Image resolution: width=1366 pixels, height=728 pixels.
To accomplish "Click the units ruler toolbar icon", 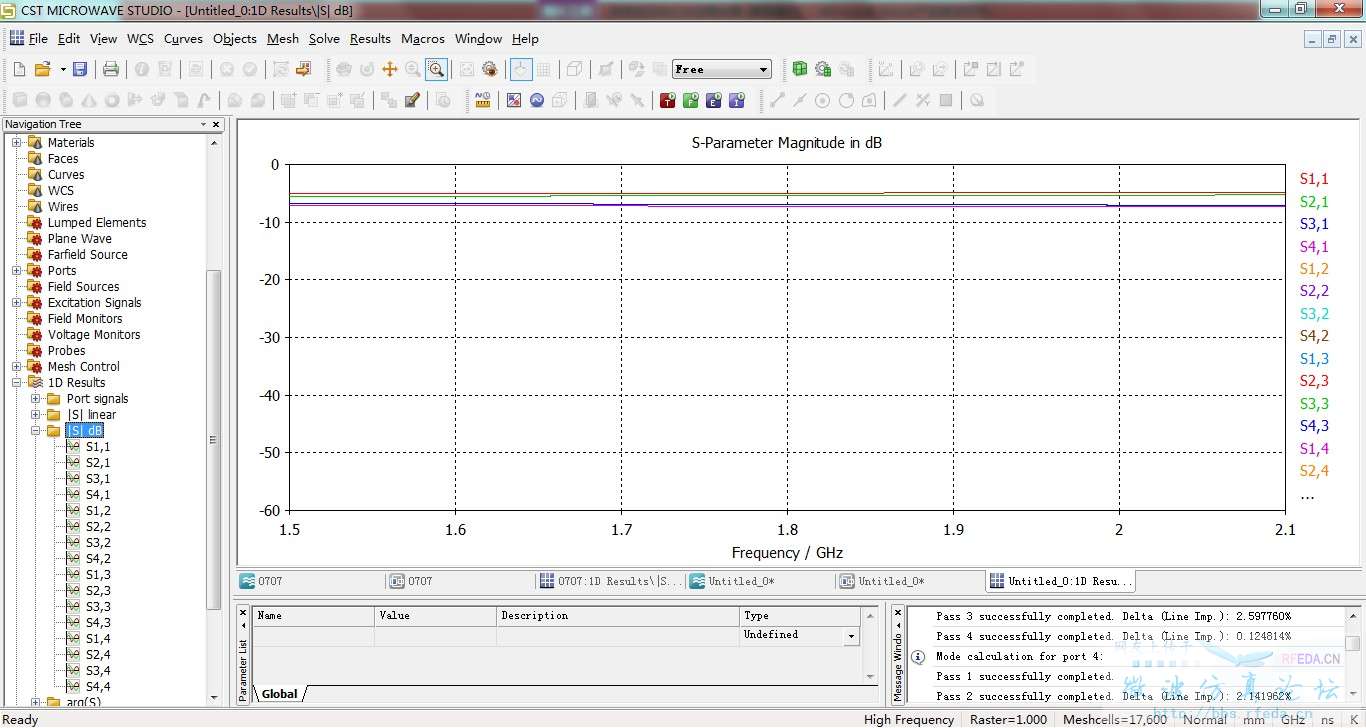I will point(483,100).
